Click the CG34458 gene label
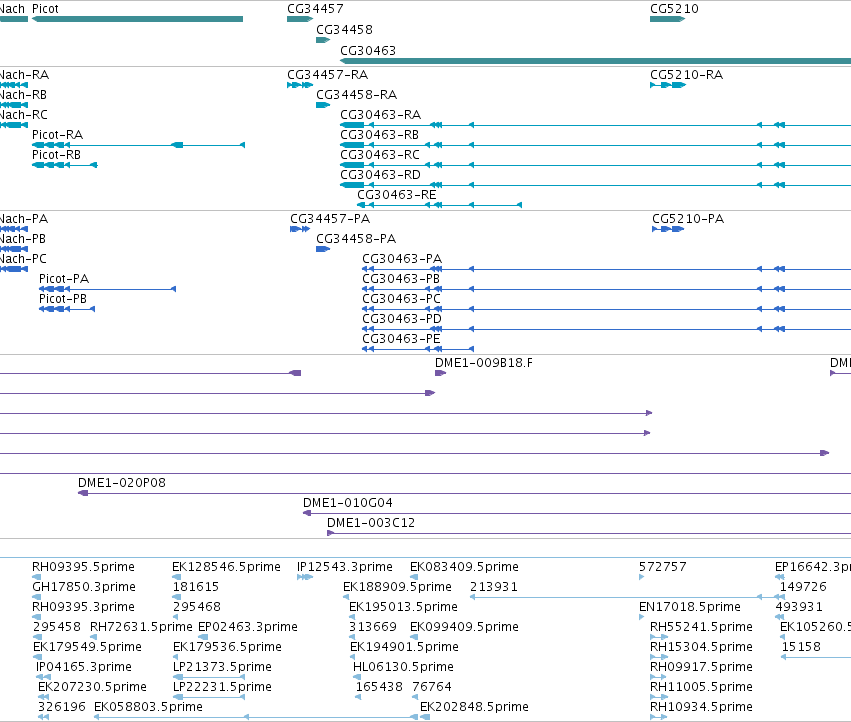Image resolution: width=851 pixels, height=722 pixels. point(344,30)
